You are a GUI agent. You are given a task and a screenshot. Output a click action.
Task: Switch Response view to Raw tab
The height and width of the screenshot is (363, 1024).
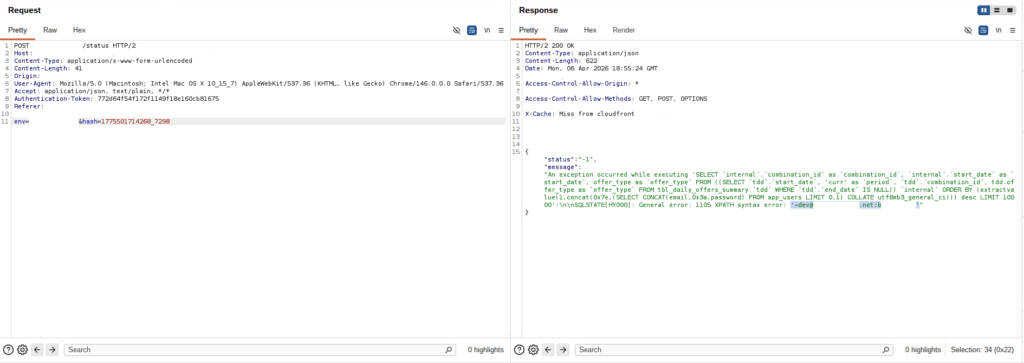coord(561,30)
